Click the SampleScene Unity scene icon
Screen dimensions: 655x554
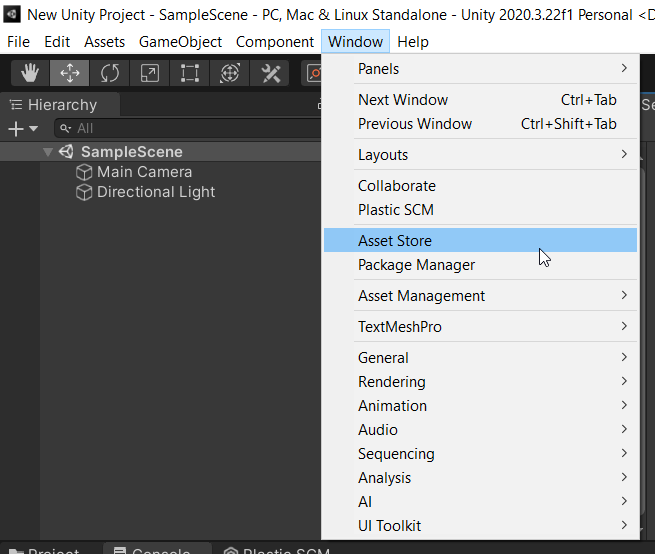pos(66,152)
